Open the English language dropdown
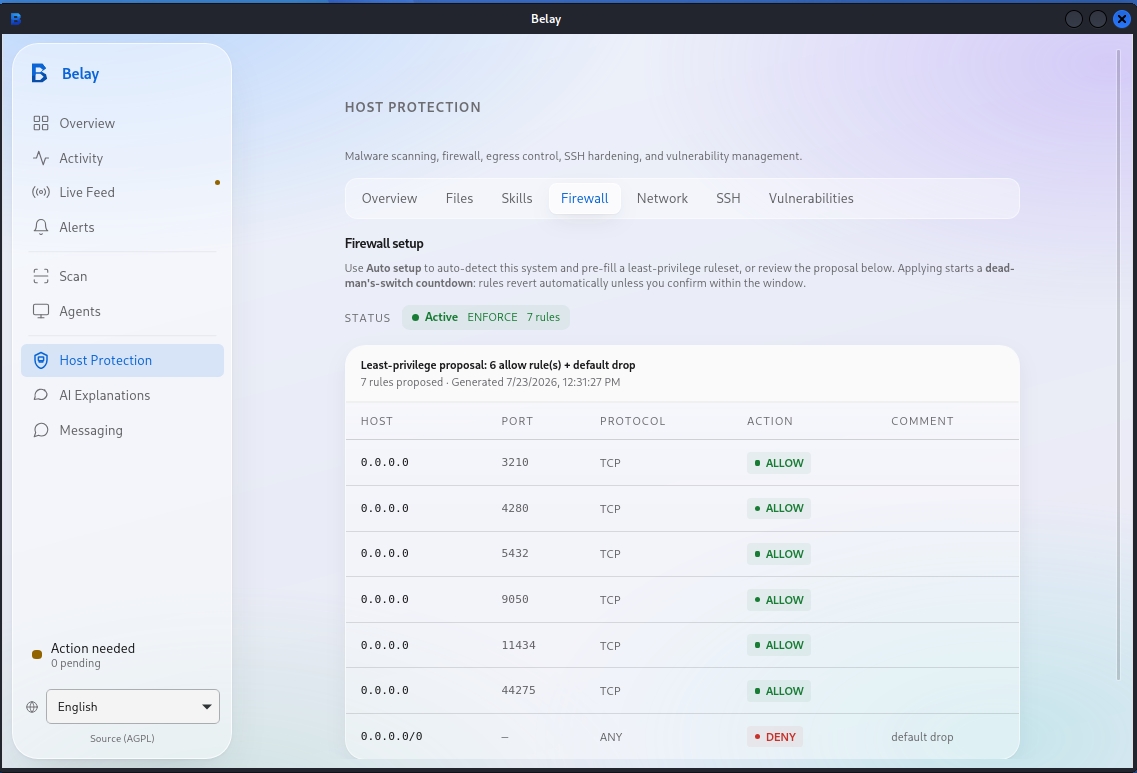This screenshot has width=1137, height=773. 133,706
